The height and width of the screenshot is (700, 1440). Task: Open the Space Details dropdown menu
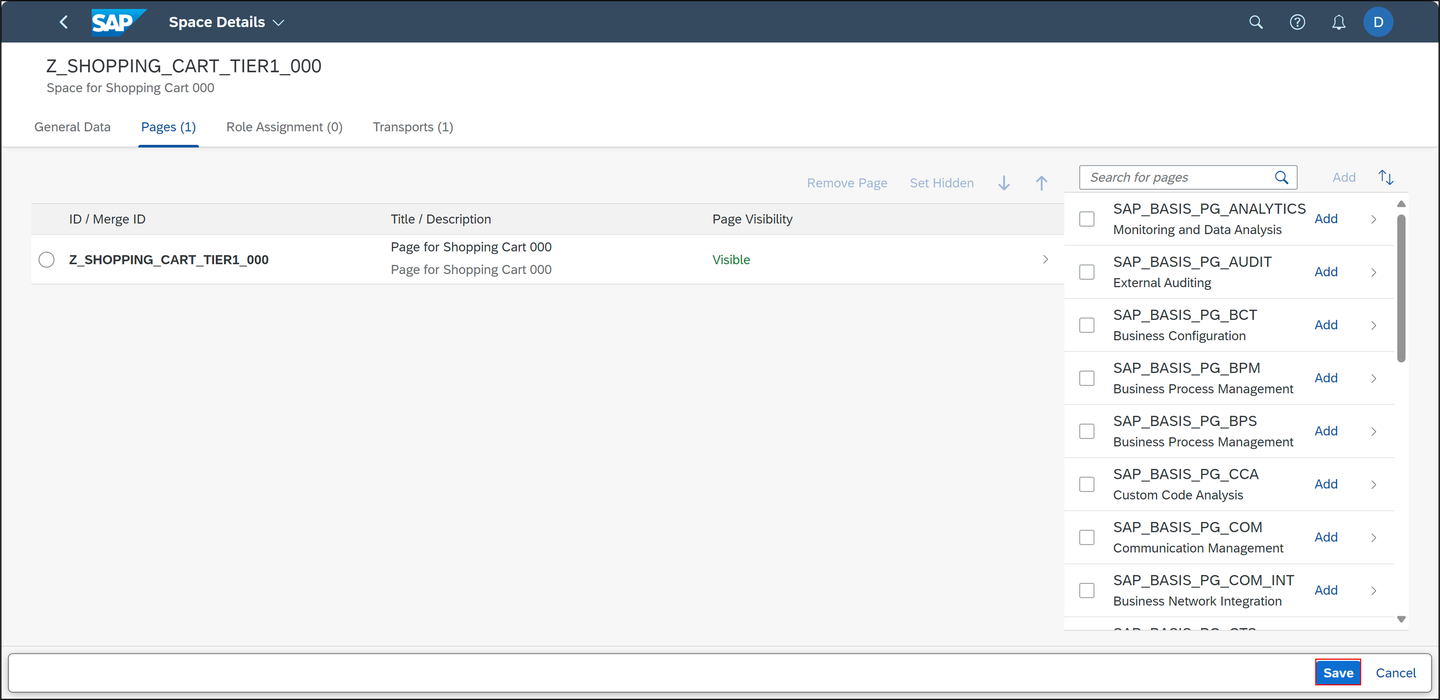(226, 22)
